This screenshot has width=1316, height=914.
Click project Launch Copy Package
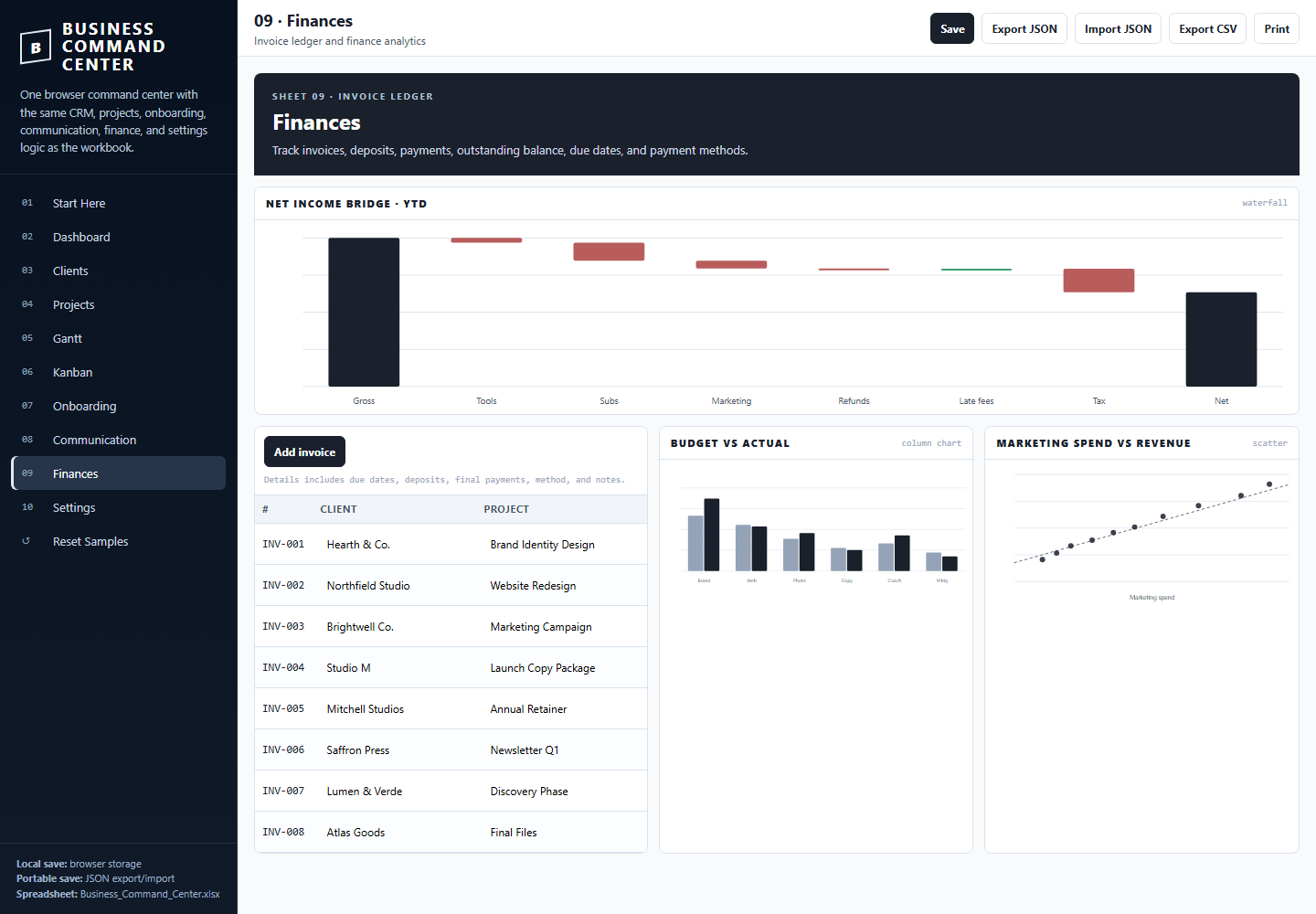point(543,667)
